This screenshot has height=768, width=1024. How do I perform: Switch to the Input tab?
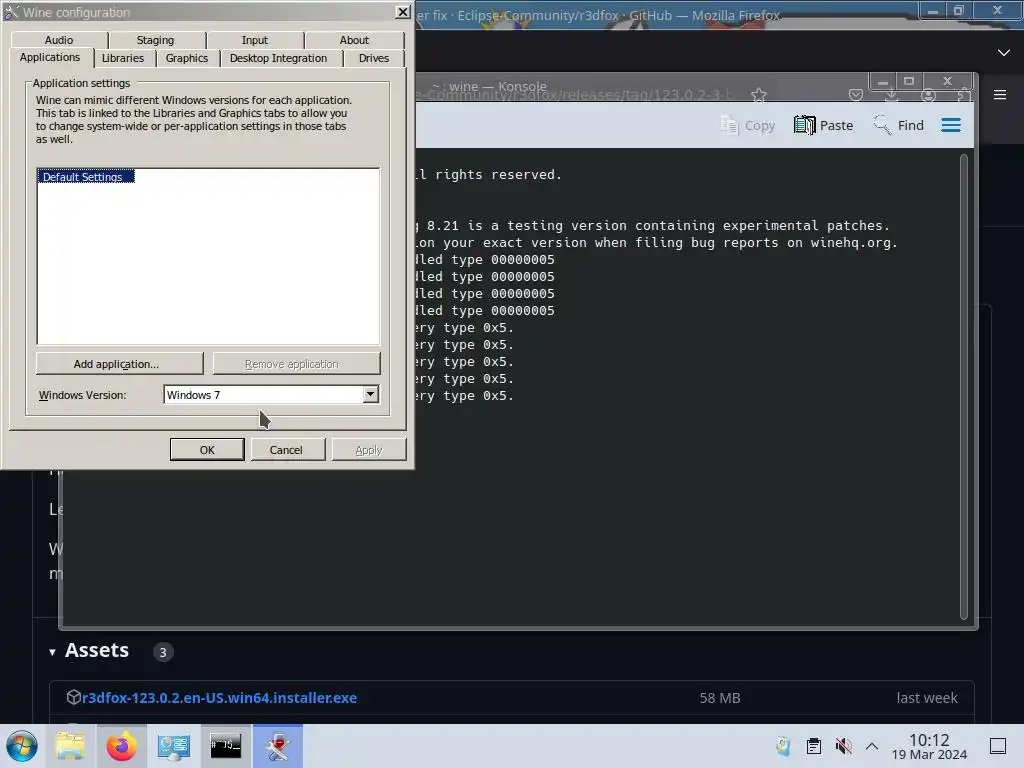pos(255,40)
